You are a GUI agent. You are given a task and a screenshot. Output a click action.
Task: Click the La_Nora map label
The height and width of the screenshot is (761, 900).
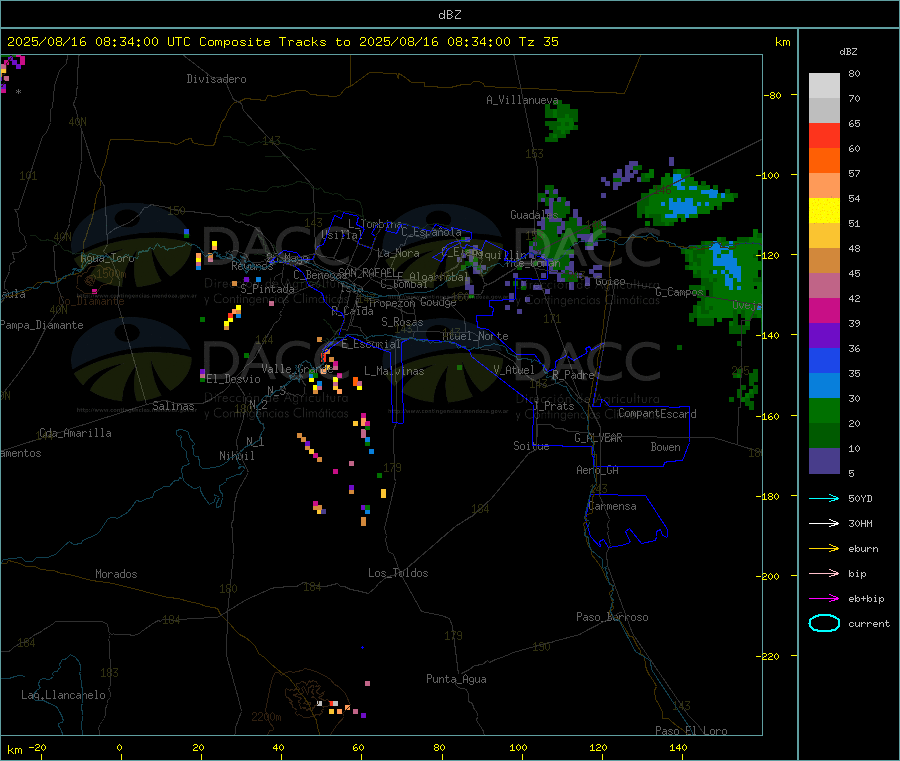(398, 253)
